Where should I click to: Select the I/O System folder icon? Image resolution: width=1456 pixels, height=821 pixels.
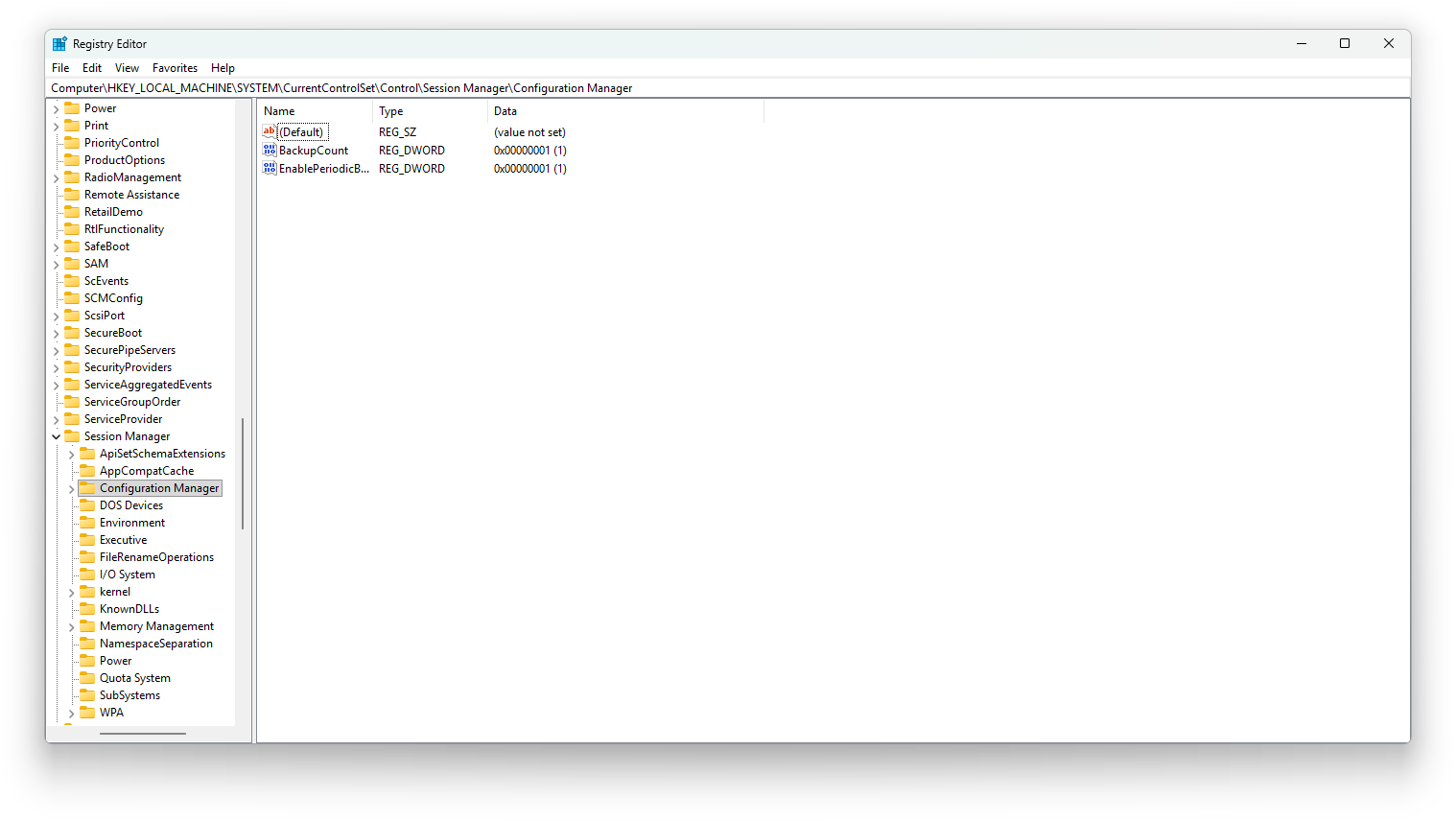tap(87, 574)
